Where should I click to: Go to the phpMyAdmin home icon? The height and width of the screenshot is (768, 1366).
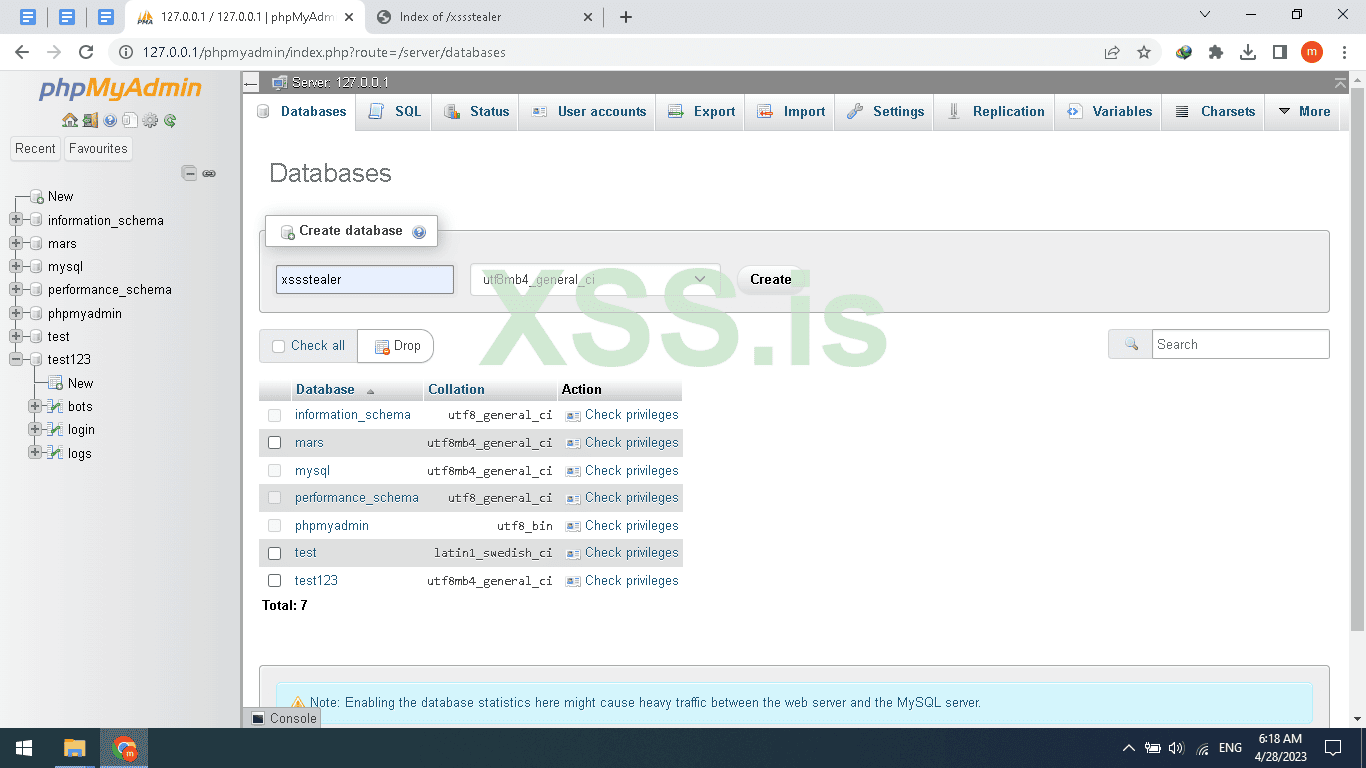pos(69,120)
